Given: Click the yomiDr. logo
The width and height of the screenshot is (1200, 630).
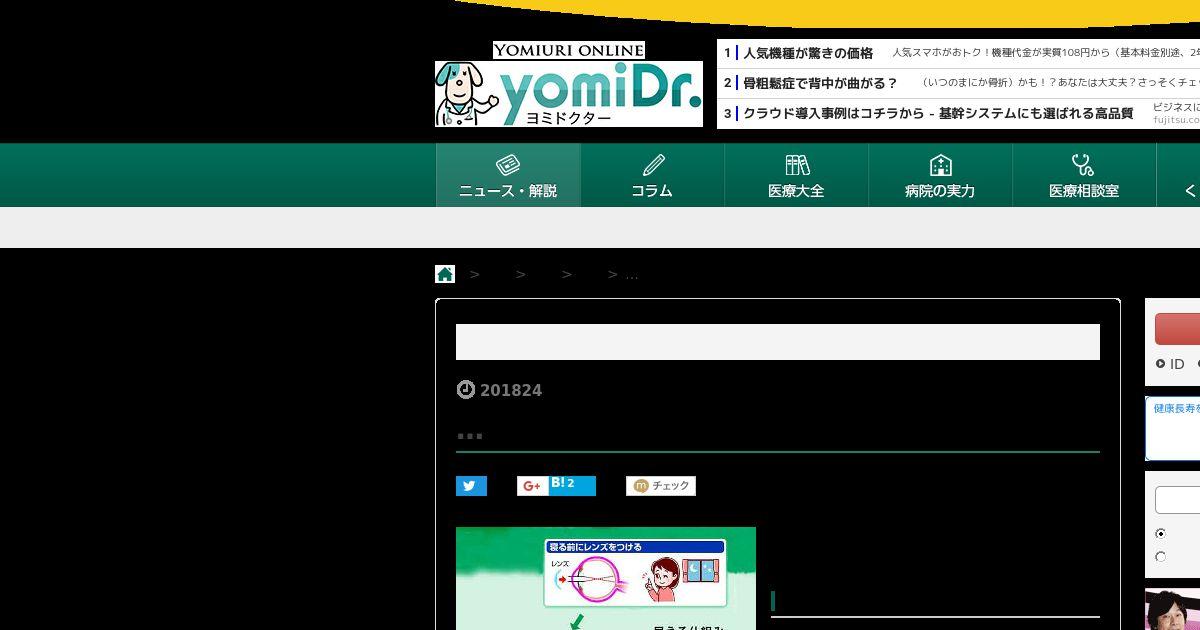Looking at the screenshot, I should pyautogui.click(x=569, y=94).
